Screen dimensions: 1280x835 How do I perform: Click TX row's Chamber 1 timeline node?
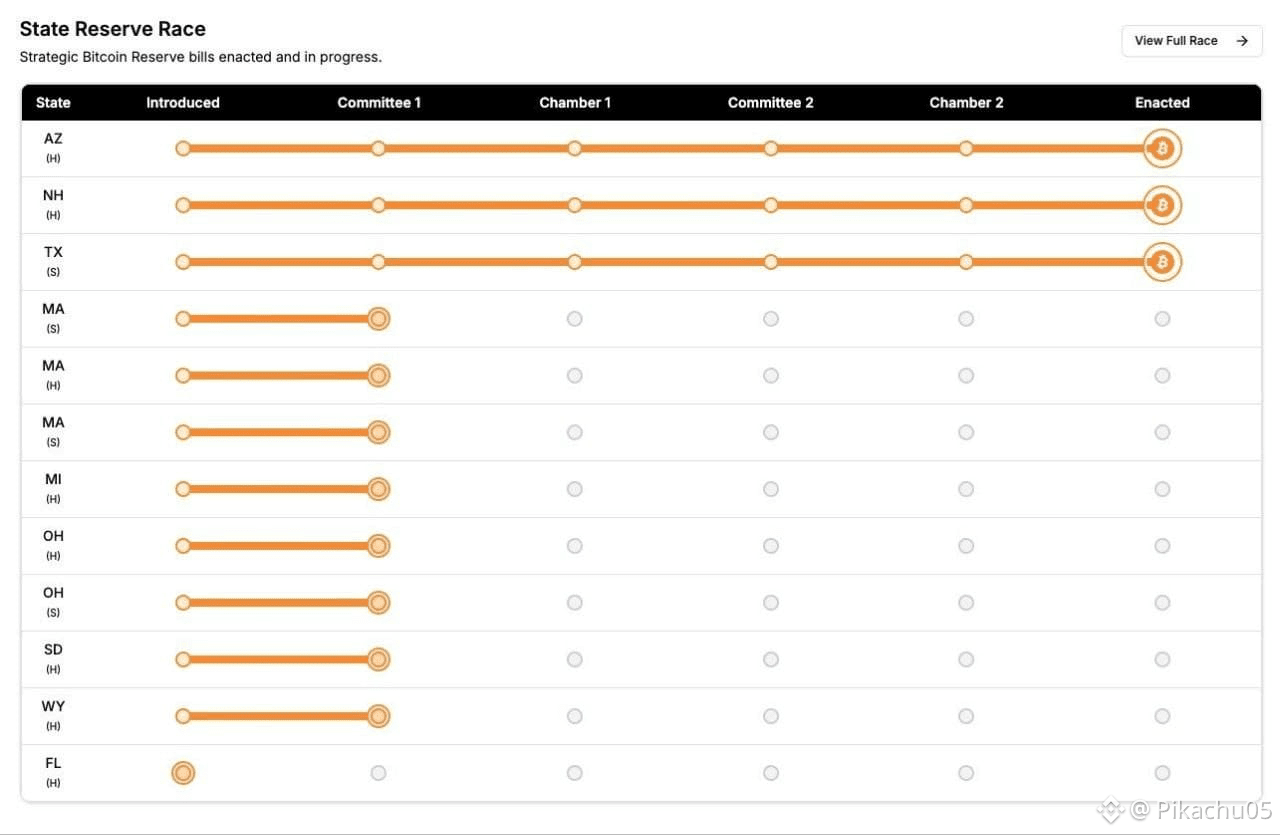[574, 262]
